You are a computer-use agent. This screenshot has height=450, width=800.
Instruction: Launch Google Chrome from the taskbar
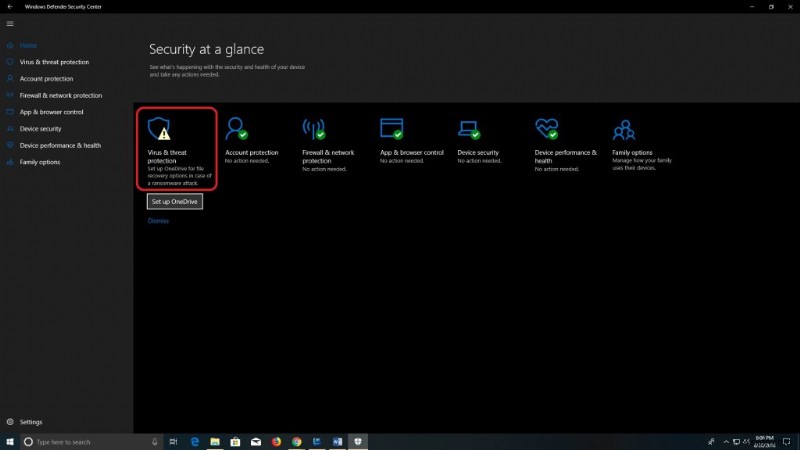[x=296, y=442]
